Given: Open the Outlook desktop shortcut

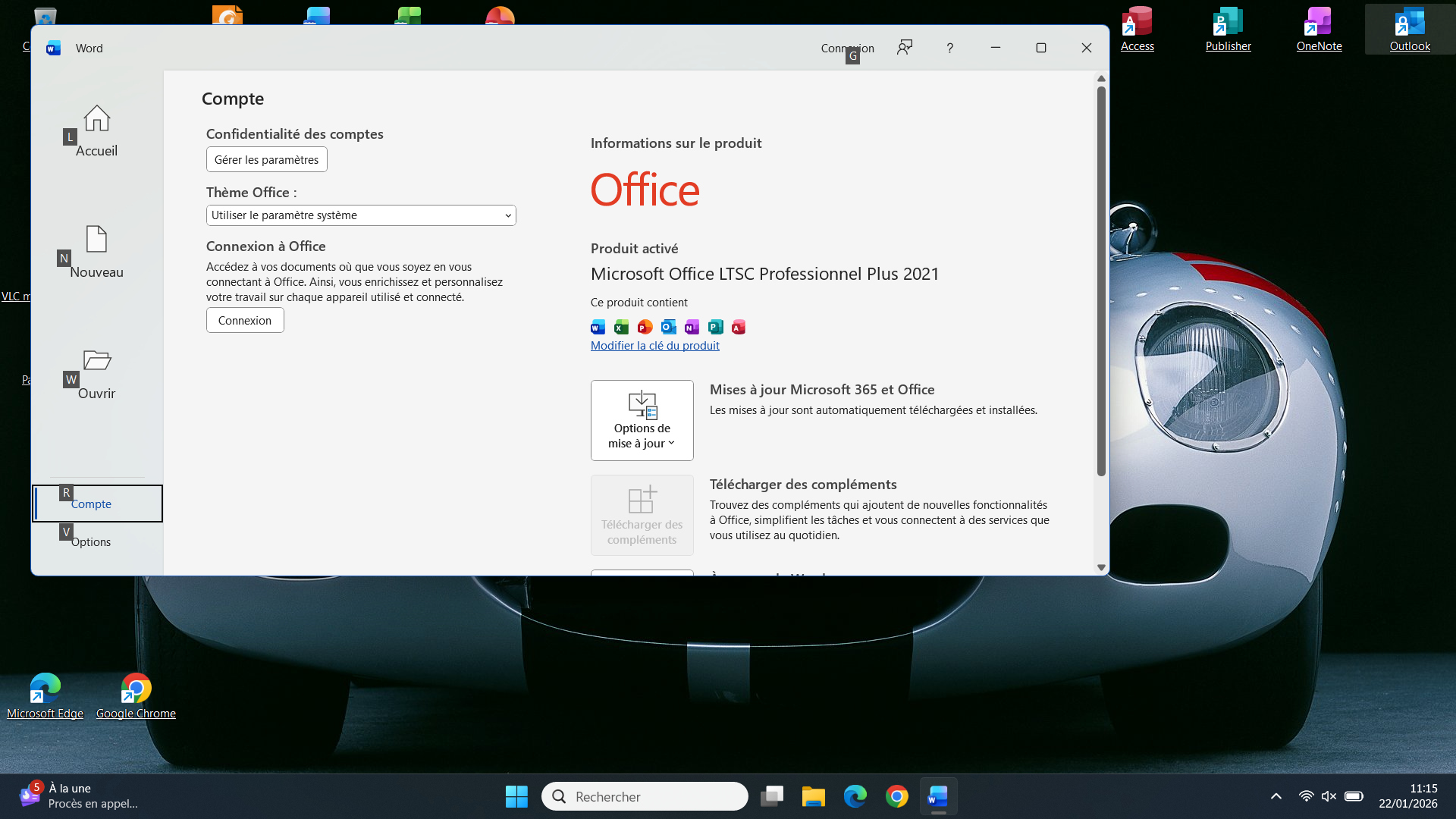Looking at the screenshot, I should point(1410,29).
